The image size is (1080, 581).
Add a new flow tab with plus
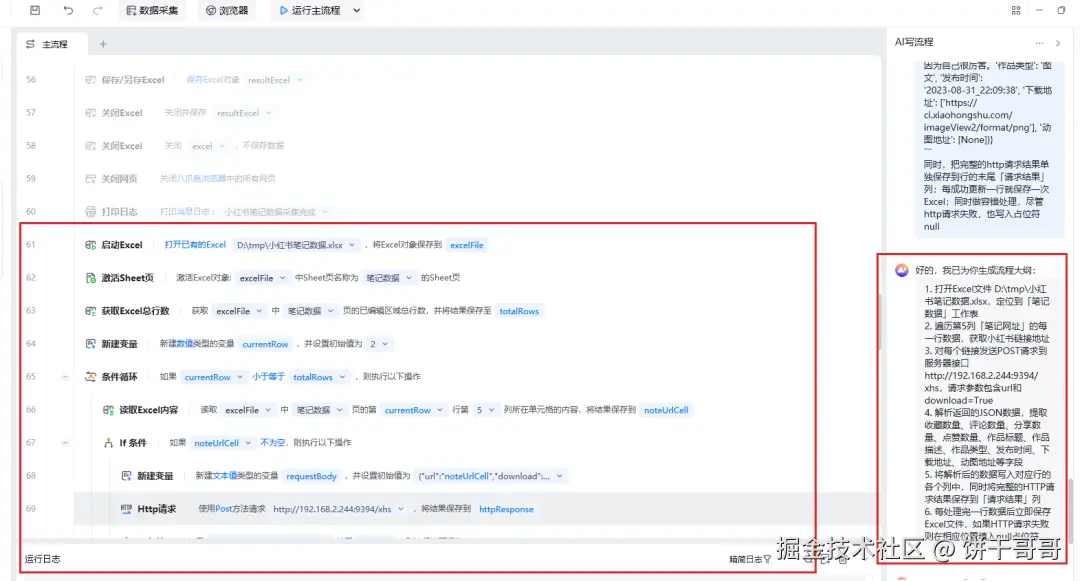[103, 44]
